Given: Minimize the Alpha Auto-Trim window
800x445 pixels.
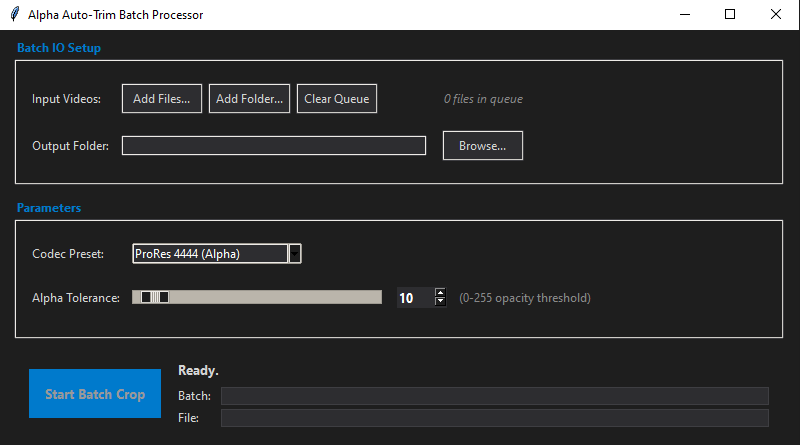Looking at the screenshot, I should point(684,15).
